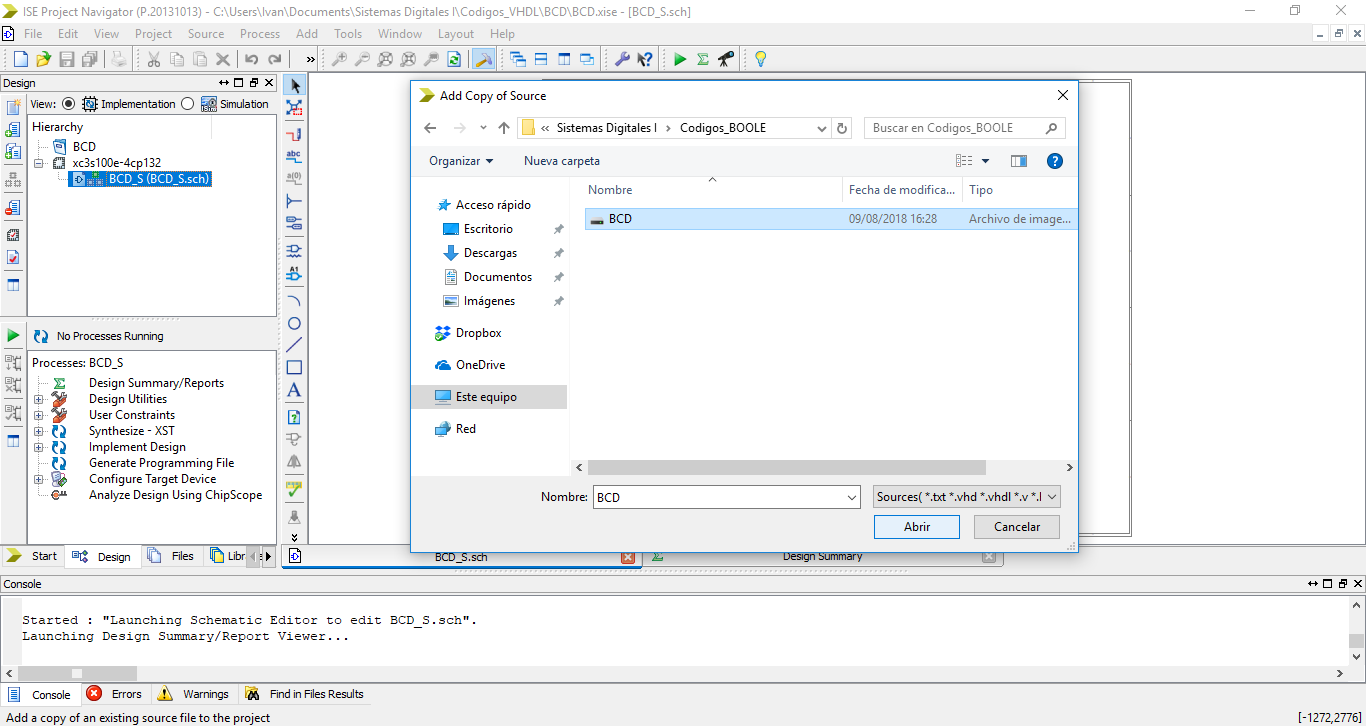This screenshot has height=726, width=1366.
Task: Select BCD_S (BCD_S.sch) in Hierarchy
Action: click(x=159, y=179)
